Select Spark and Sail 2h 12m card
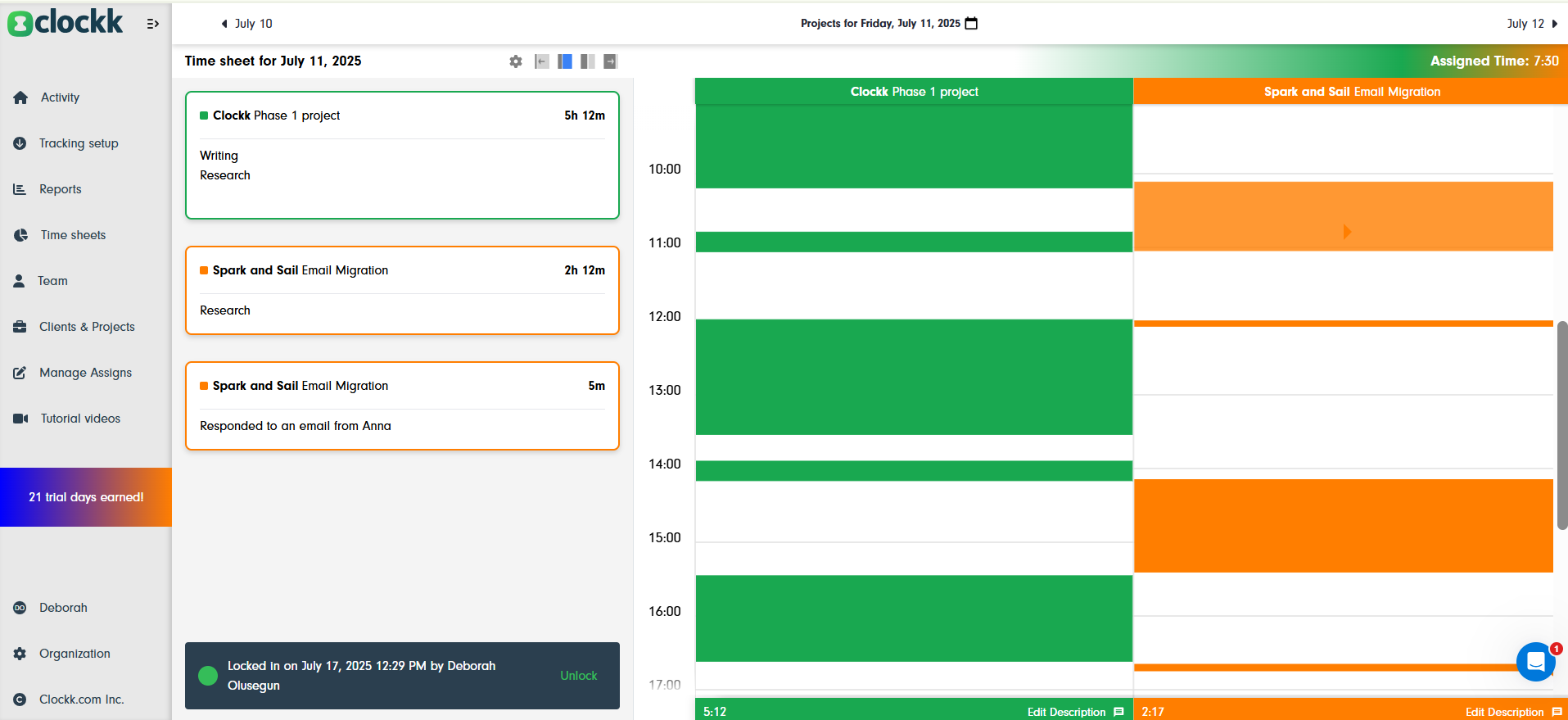Screen dimensions: 1568x720 [402, 291]
